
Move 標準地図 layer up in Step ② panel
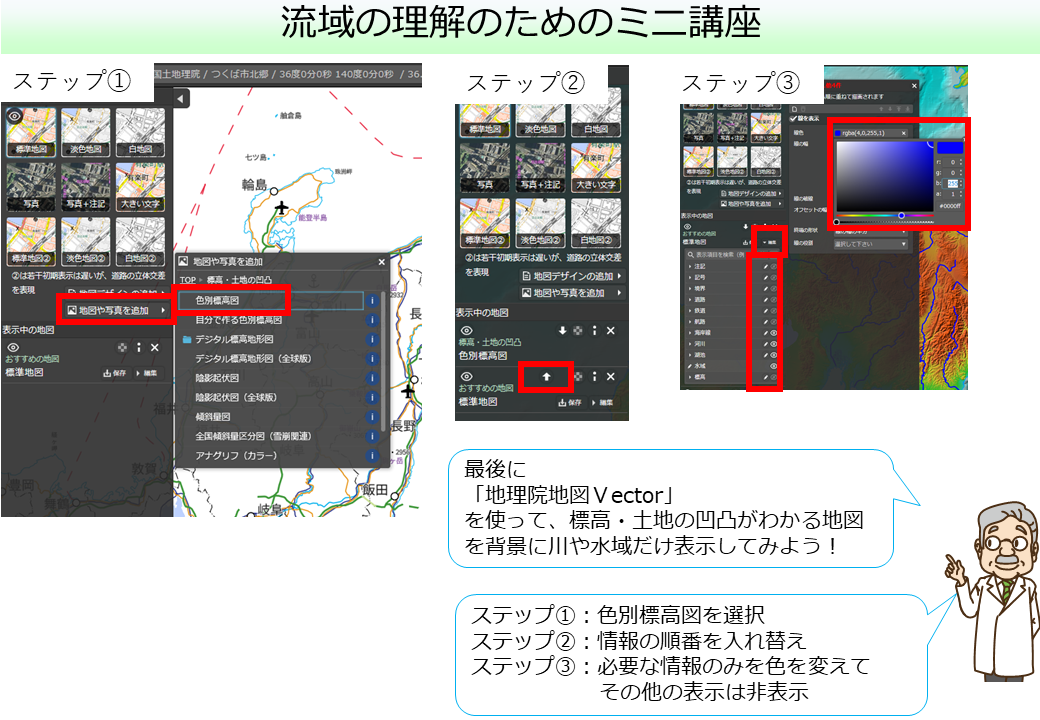pos(546,377)
